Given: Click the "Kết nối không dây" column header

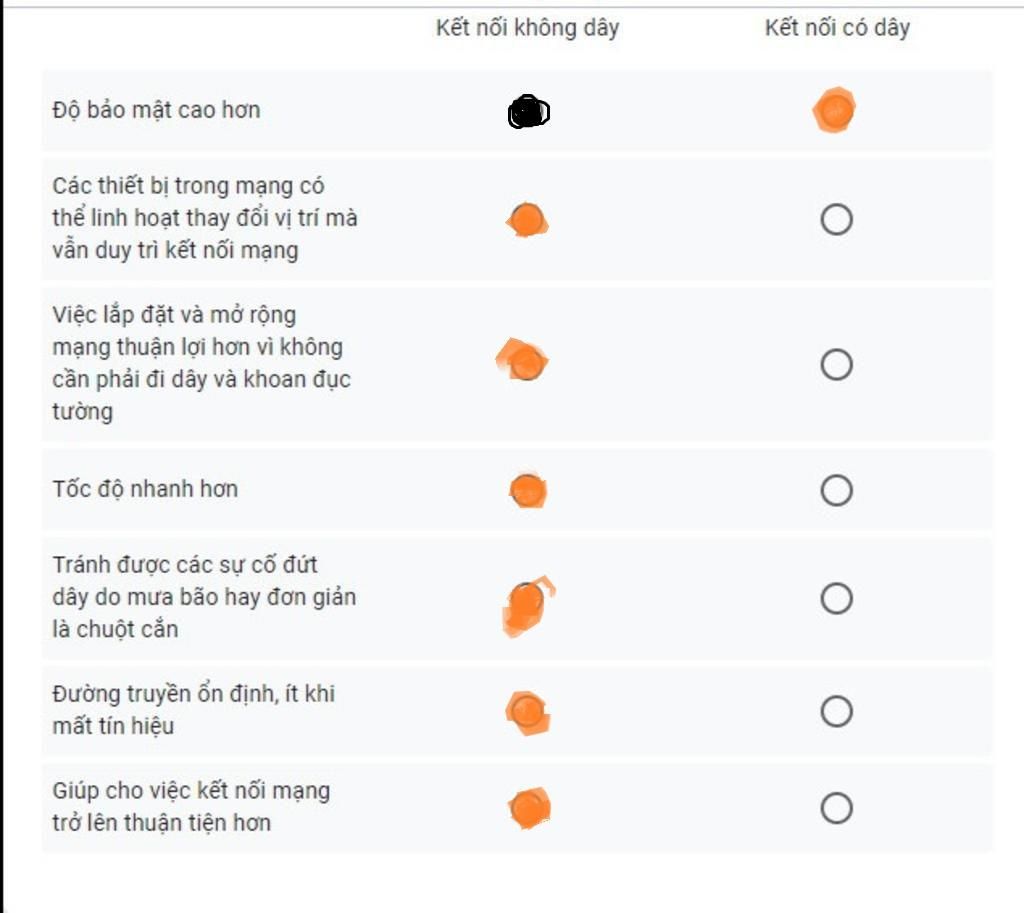Looking at the screenshot, I should tap(528, 28).
